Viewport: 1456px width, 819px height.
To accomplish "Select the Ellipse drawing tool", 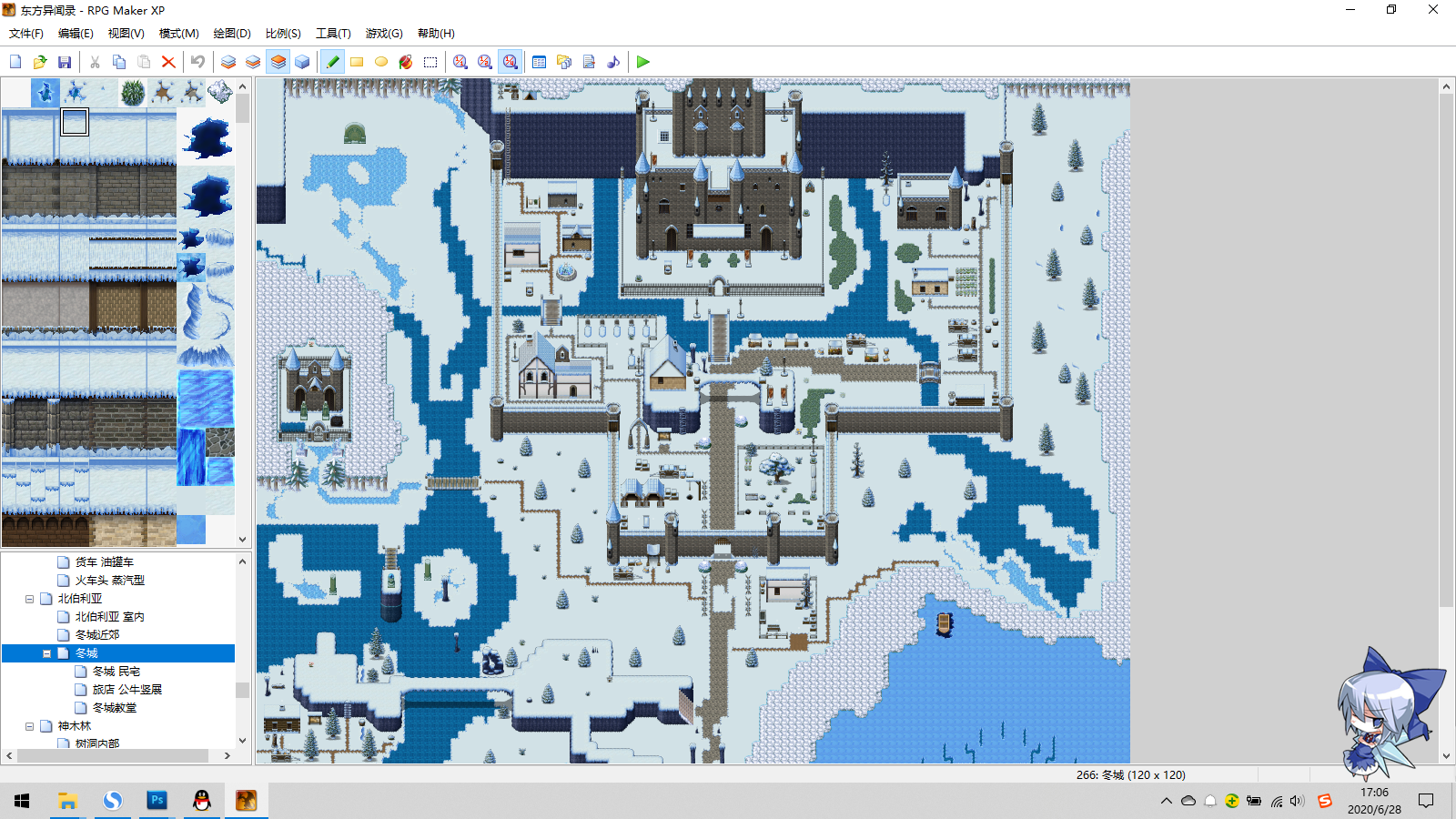I will 381,62.
